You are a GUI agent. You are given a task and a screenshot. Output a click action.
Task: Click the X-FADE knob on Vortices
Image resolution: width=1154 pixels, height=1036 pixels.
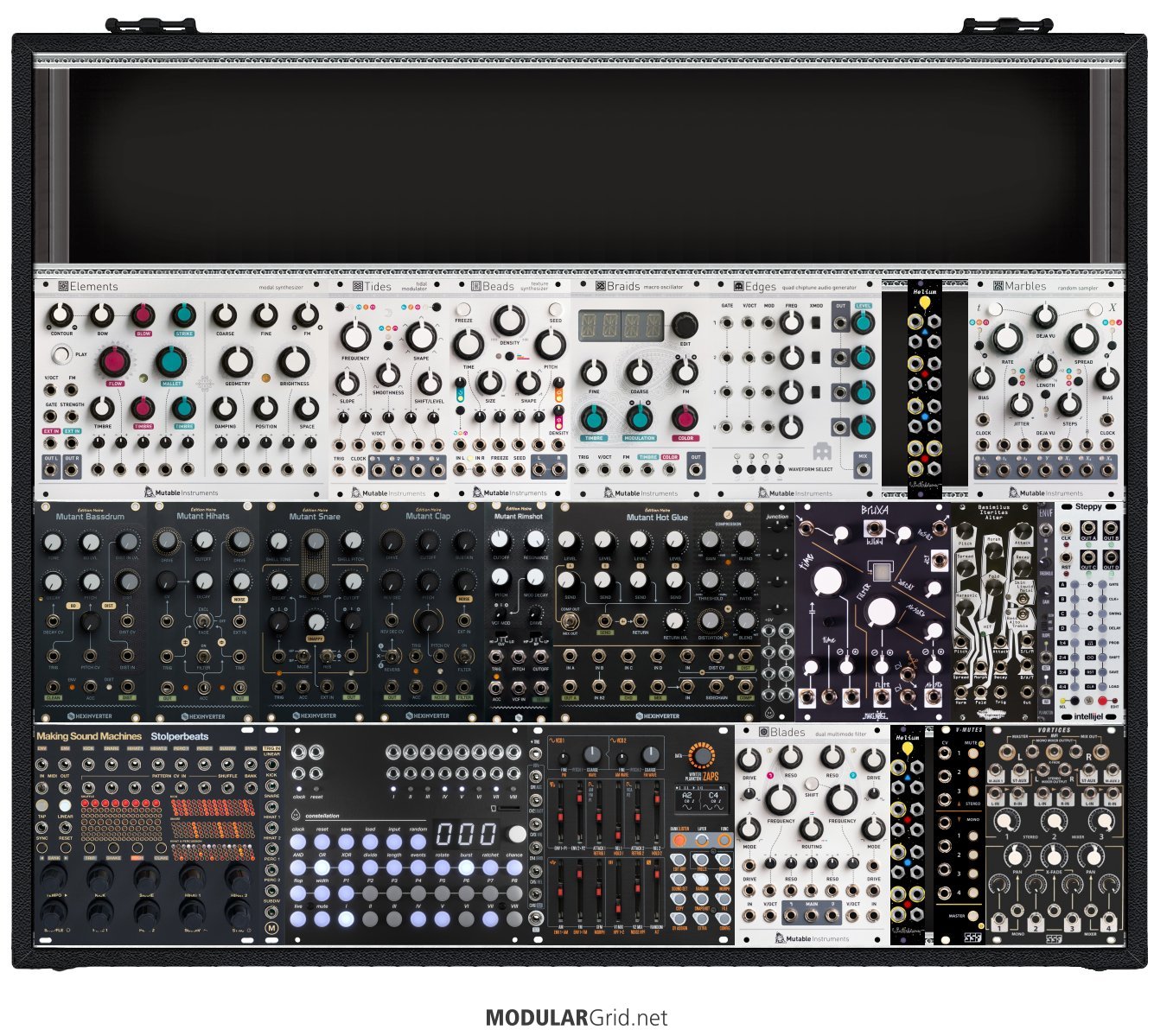[1053, 856]
